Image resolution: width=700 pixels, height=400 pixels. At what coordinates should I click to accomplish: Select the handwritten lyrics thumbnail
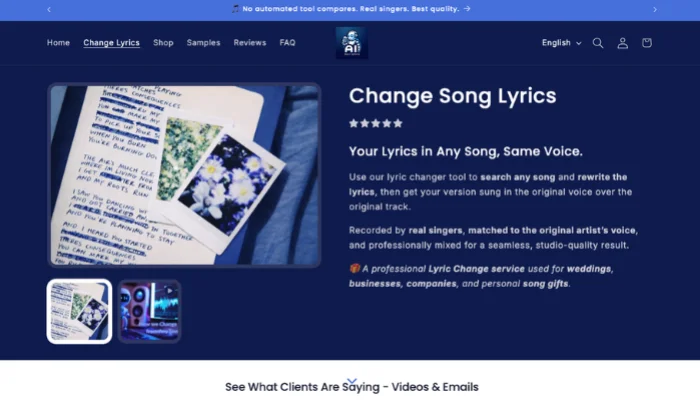[79, 311]
